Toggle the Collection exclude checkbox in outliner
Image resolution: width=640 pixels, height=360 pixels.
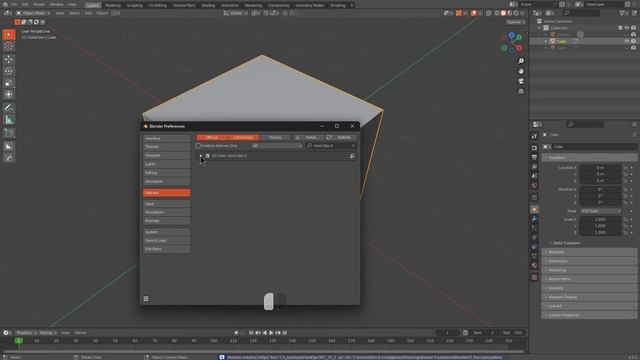tap(620, 28)
